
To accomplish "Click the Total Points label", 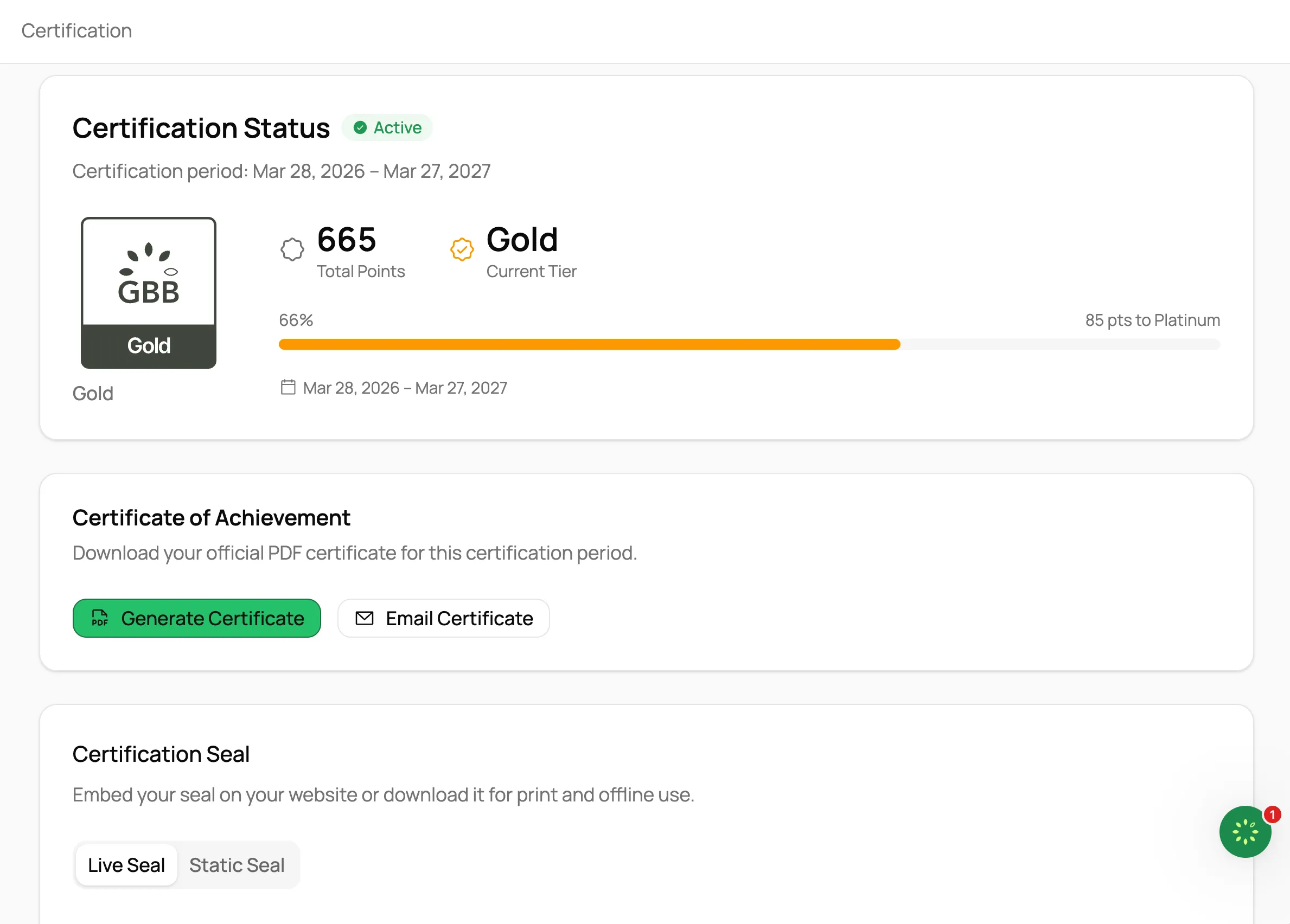I will 361,272.
